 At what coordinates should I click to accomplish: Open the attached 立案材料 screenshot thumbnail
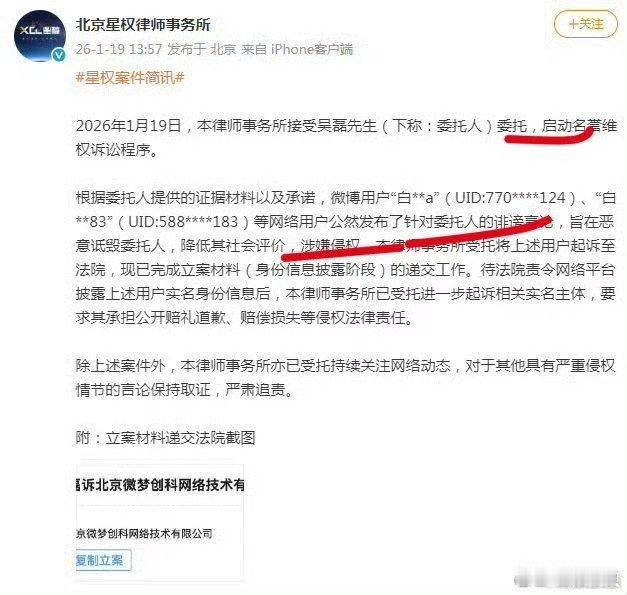click(x=160, y=520)
